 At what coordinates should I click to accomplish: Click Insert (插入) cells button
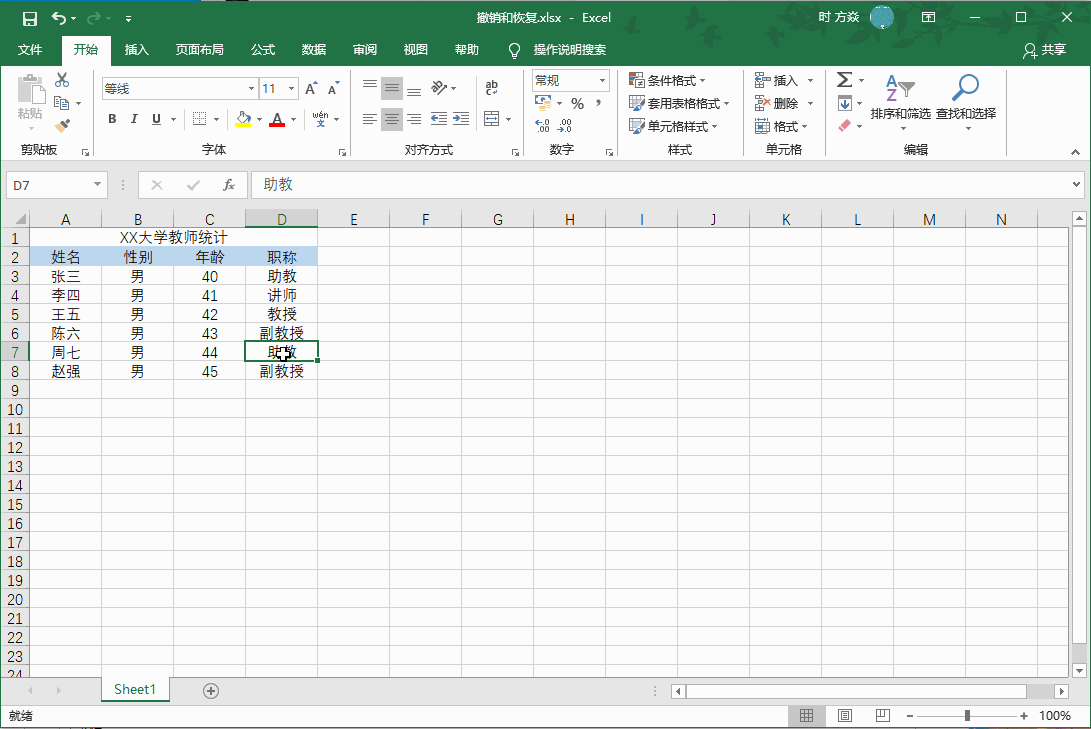point(778,81)
